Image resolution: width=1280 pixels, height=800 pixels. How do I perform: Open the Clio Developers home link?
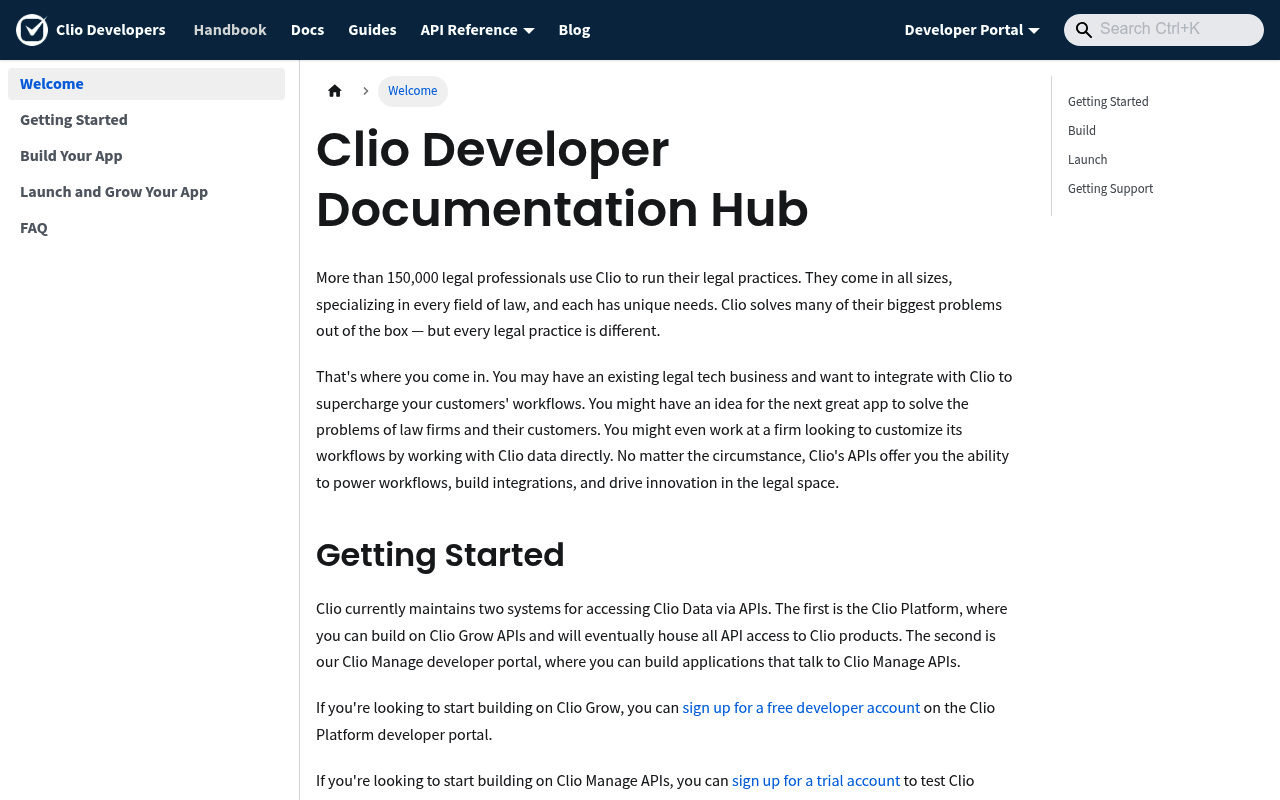[x=91, y=30]
